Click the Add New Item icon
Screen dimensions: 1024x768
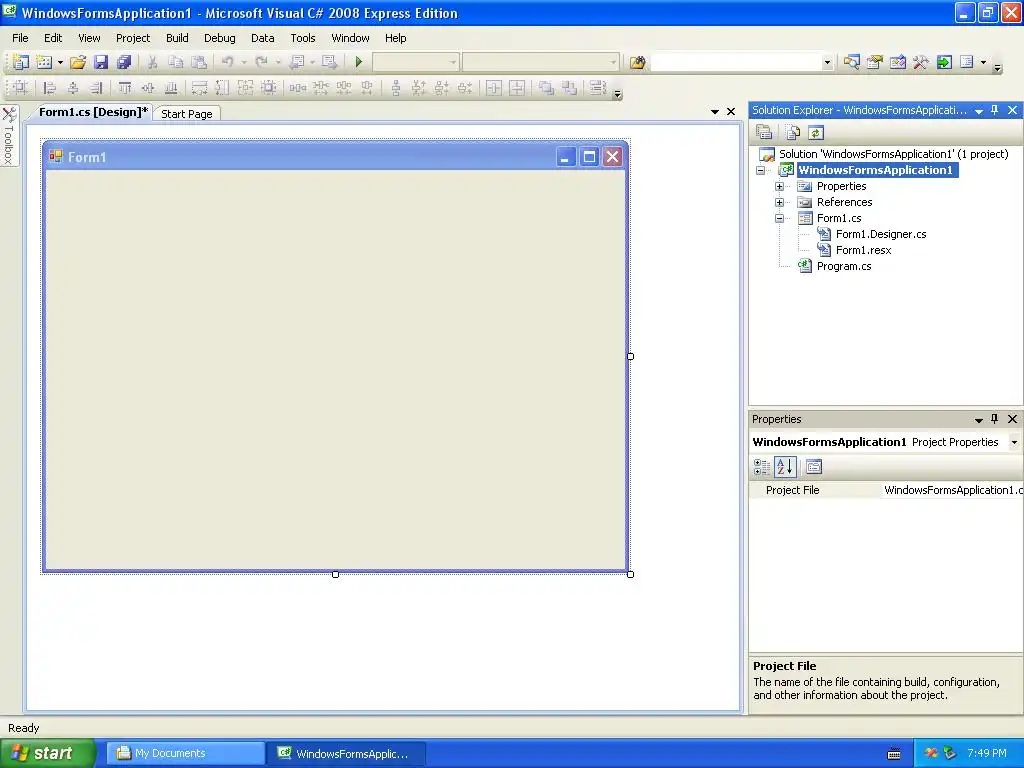click(44, 62)
